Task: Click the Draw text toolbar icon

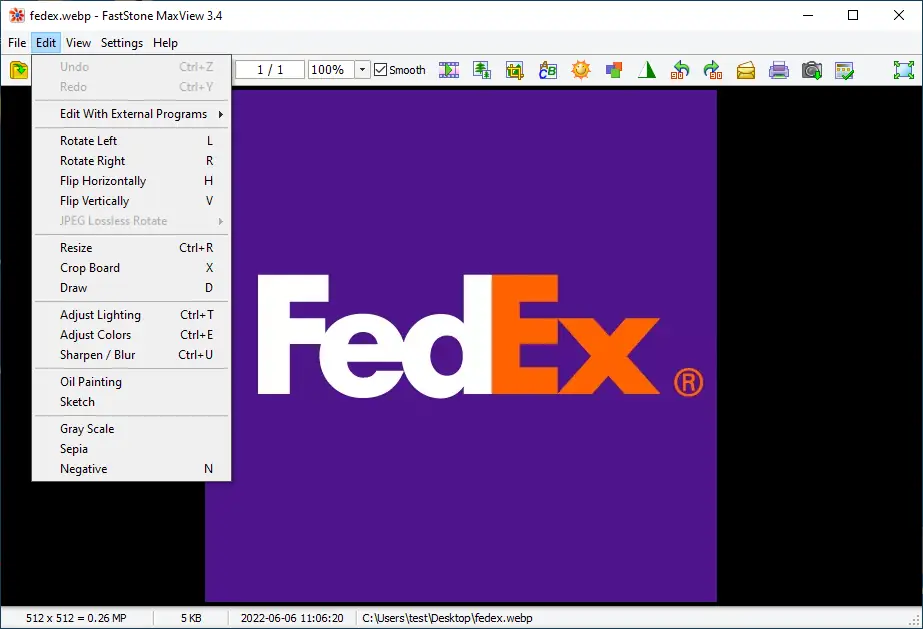Action: point(547,70)
